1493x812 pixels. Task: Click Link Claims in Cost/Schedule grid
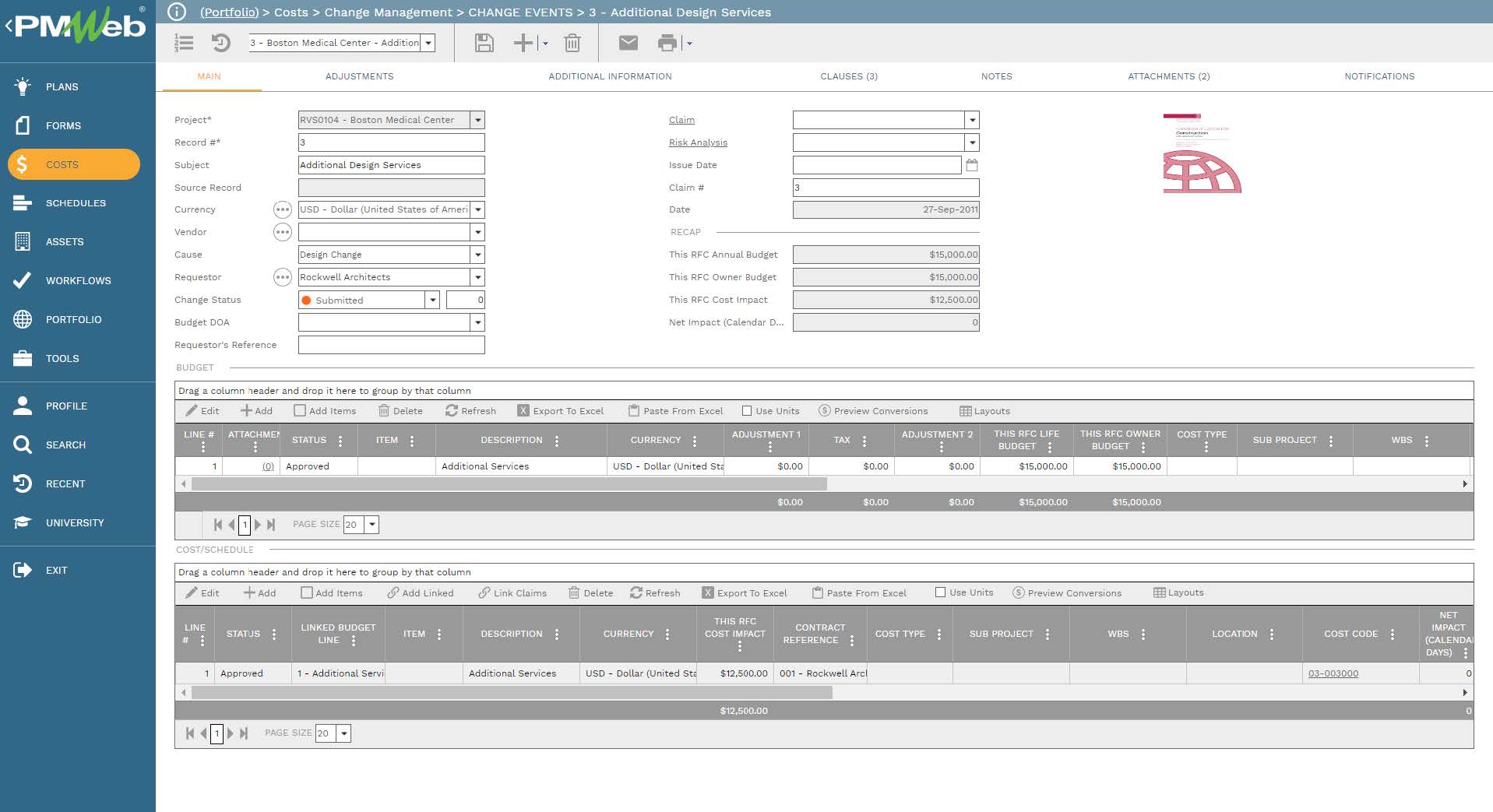click(x=512, y=592)
